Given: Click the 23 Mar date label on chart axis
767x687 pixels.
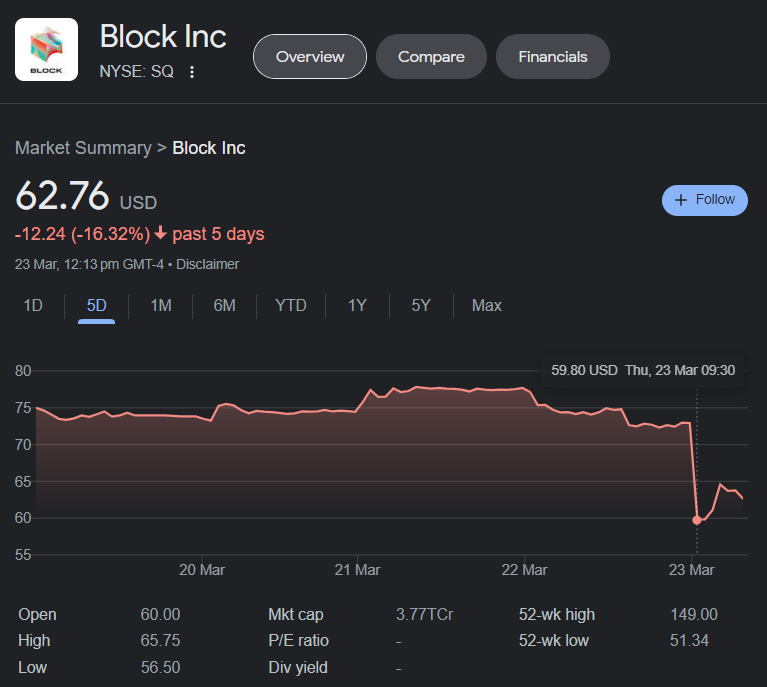Looking at the screenshot, I should [691, 570].
